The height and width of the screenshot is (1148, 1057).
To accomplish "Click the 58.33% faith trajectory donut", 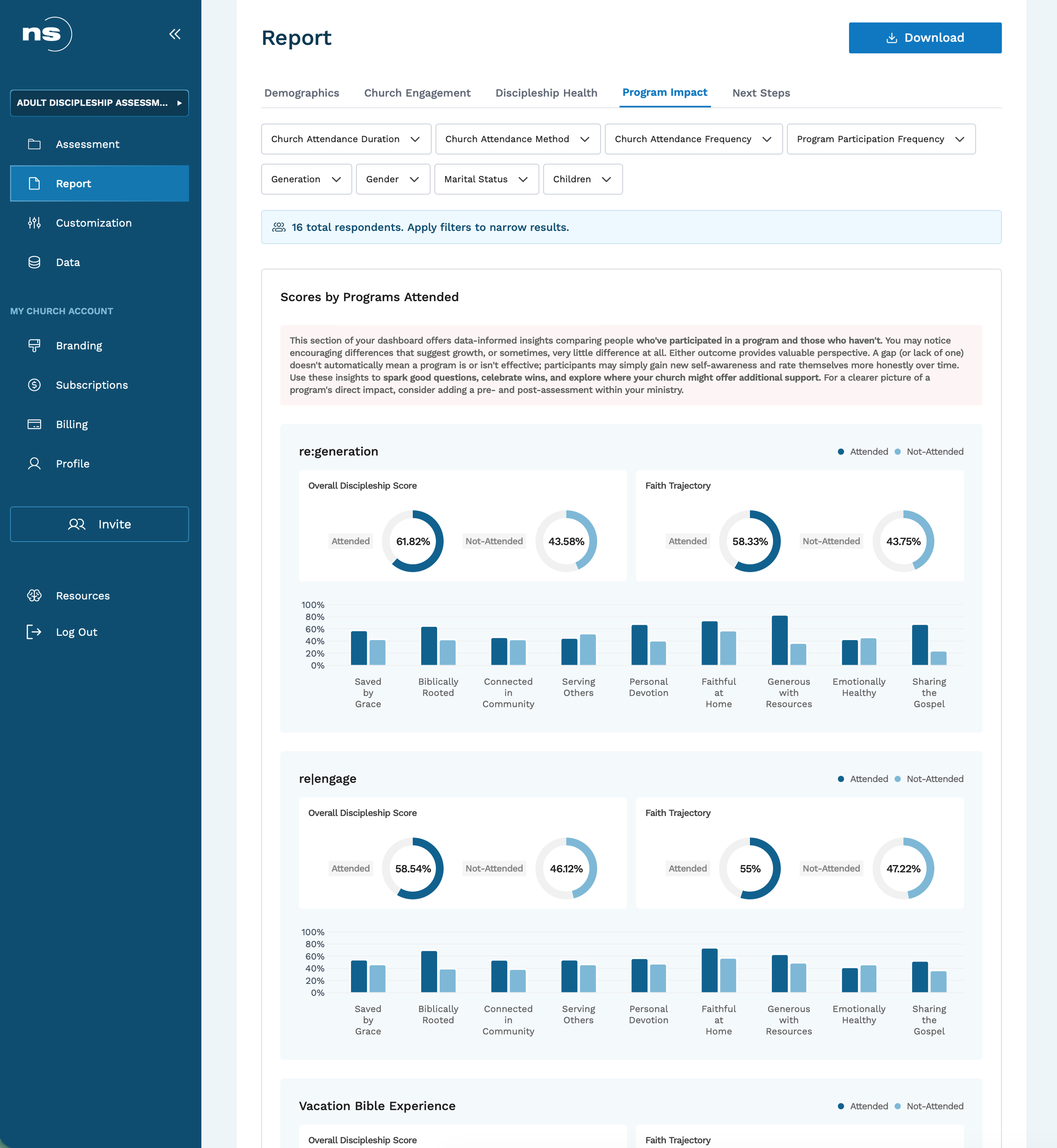I will pyautogui.click(x=750, y=541).
